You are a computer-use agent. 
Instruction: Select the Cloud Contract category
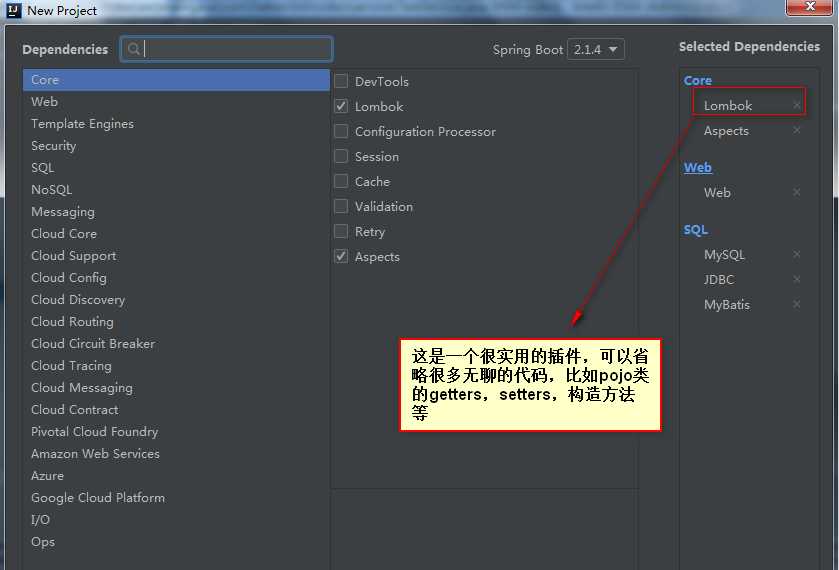click(176, 409)
